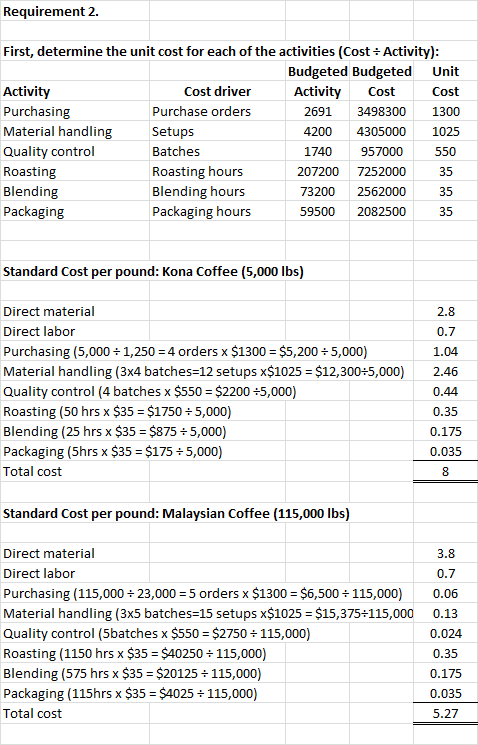Viewport: 478px width, 745px height.
Task: Select the budgeted cost value 7252000
Action: [x=381, y=171]
